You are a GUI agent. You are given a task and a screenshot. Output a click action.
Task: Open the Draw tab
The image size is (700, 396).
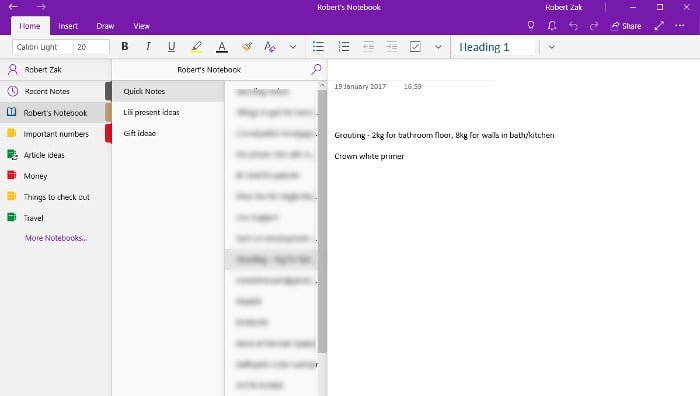[105, 26]
